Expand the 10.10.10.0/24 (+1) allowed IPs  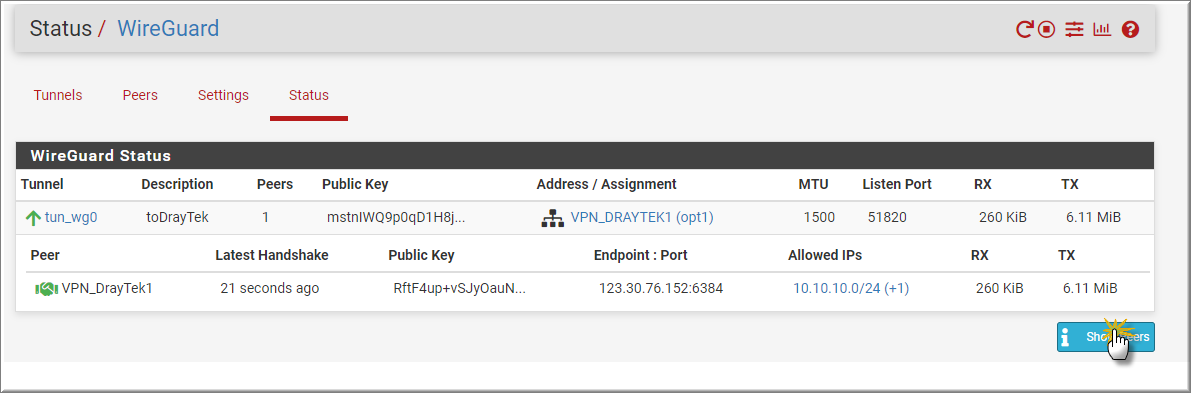point(851,288)
